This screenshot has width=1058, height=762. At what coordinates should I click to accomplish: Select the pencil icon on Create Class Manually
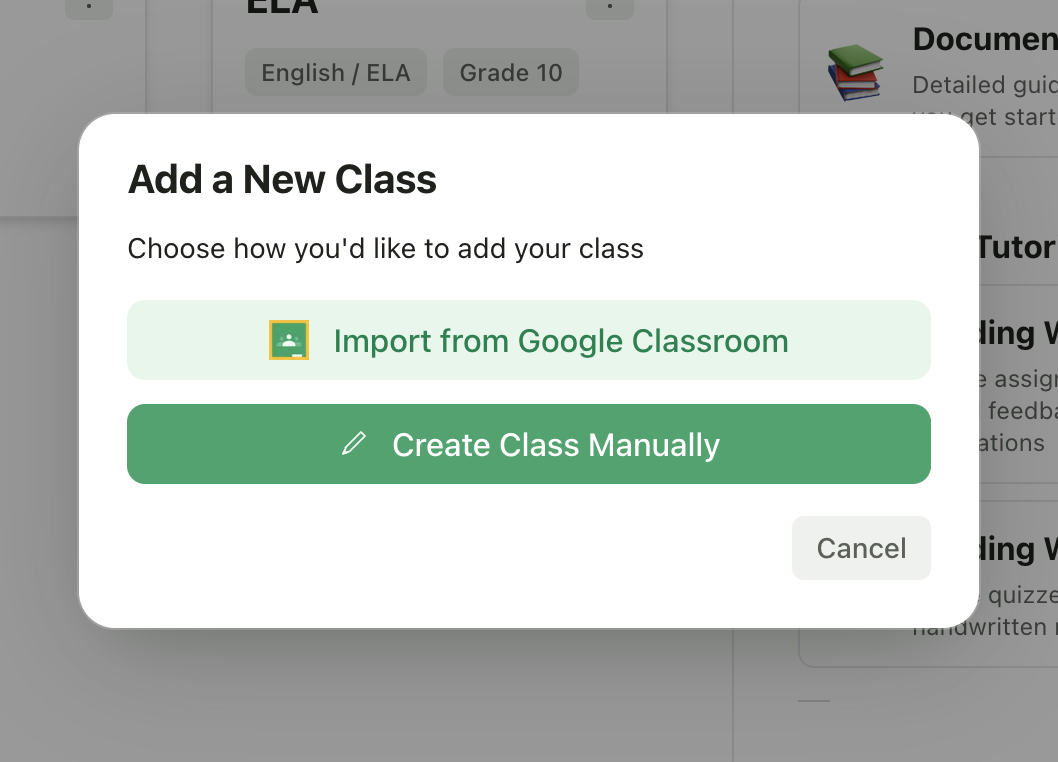pyautogui.click(x=353, y=443)
